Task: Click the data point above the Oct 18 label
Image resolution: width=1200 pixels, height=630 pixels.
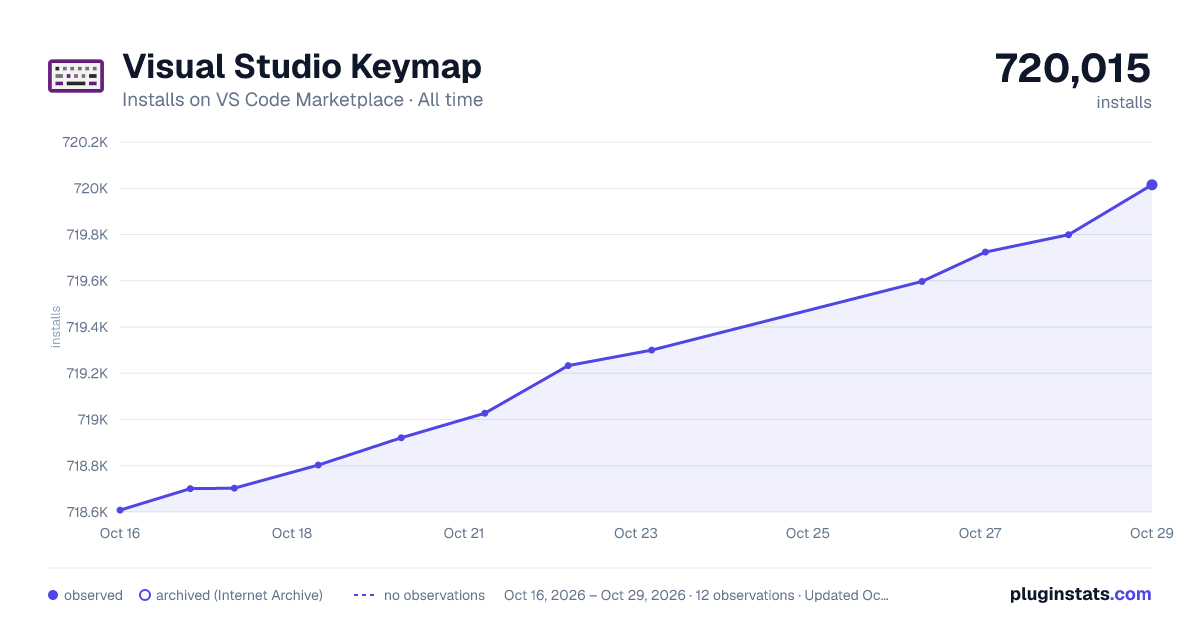Action: click(318, 465)
